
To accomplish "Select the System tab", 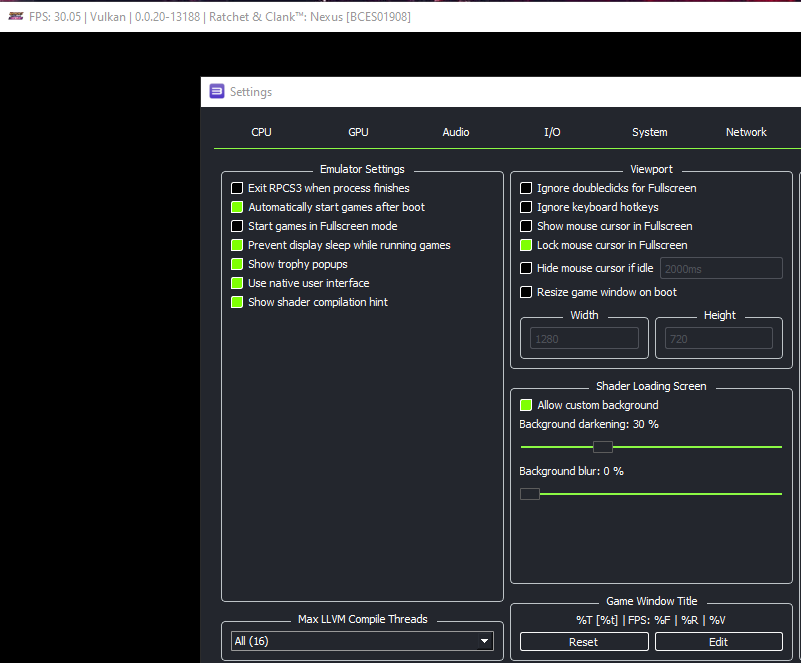I will click(649, 132).
